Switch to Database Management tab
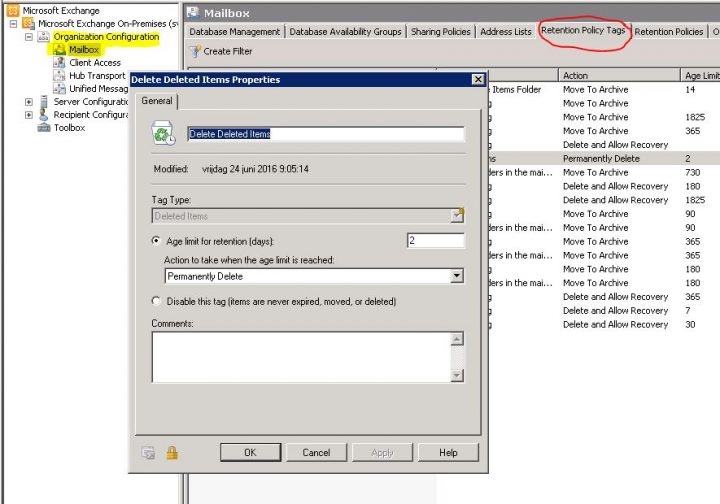The width and height of the screenshot is (720, 504). click(234, 32)
